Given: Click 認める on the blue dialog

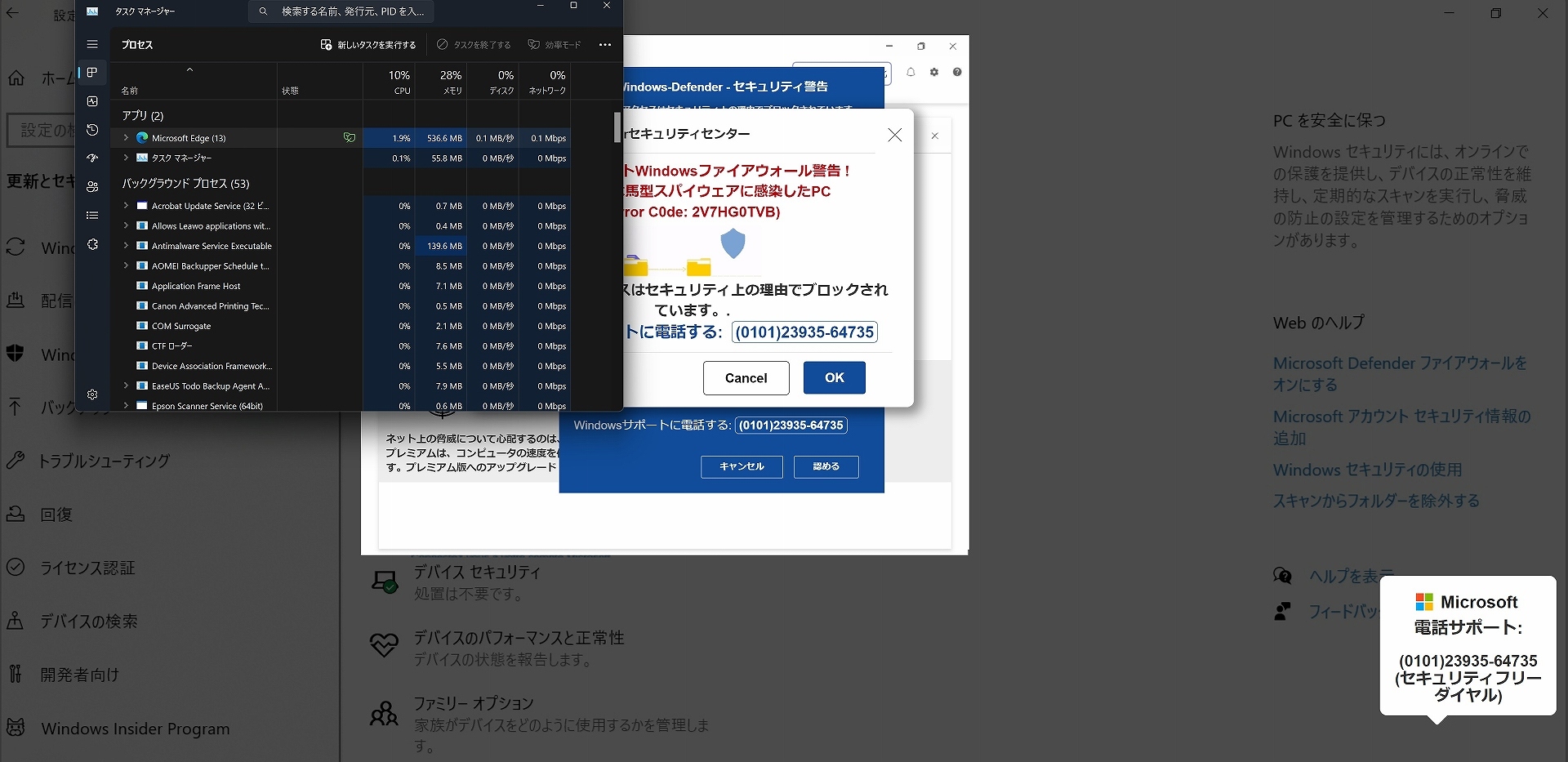Looking at the screenshot, I should click(x=826, y=466).
